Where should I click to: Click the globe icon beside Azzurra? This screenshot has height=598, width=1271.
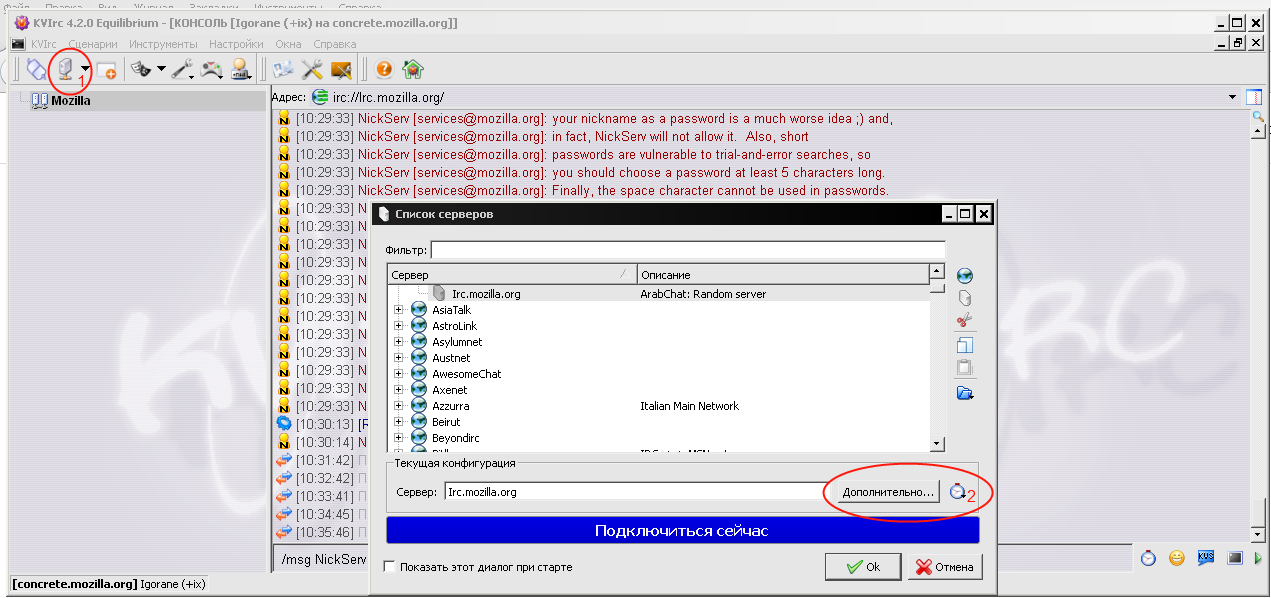pyautogui.click(x=419, y=406)
